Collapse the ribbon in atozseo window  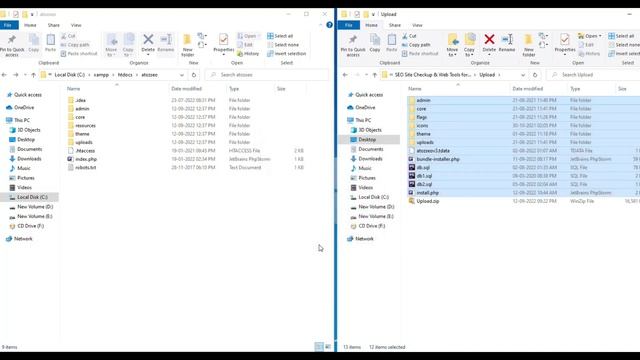320,25
